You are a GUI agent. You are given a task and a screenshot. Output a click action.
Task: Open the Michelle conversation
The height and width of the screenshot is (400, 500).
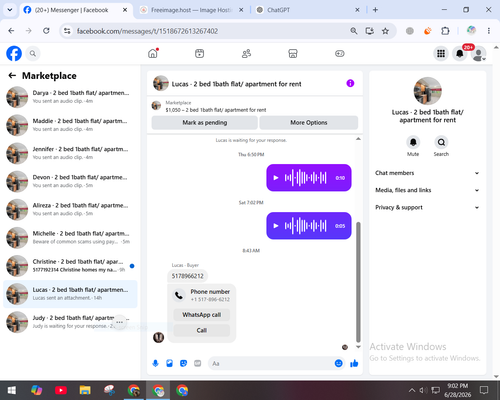point(70,238)
